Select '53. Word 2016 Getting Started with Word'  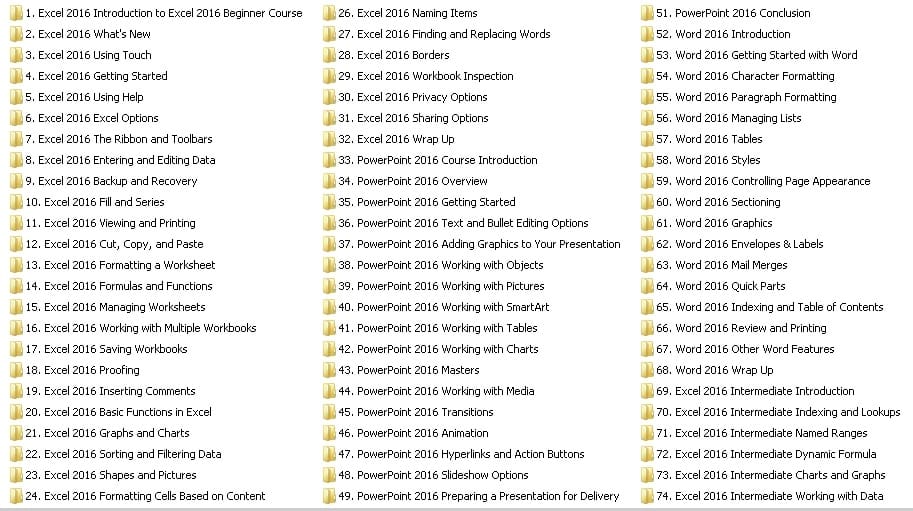[757, 55]
